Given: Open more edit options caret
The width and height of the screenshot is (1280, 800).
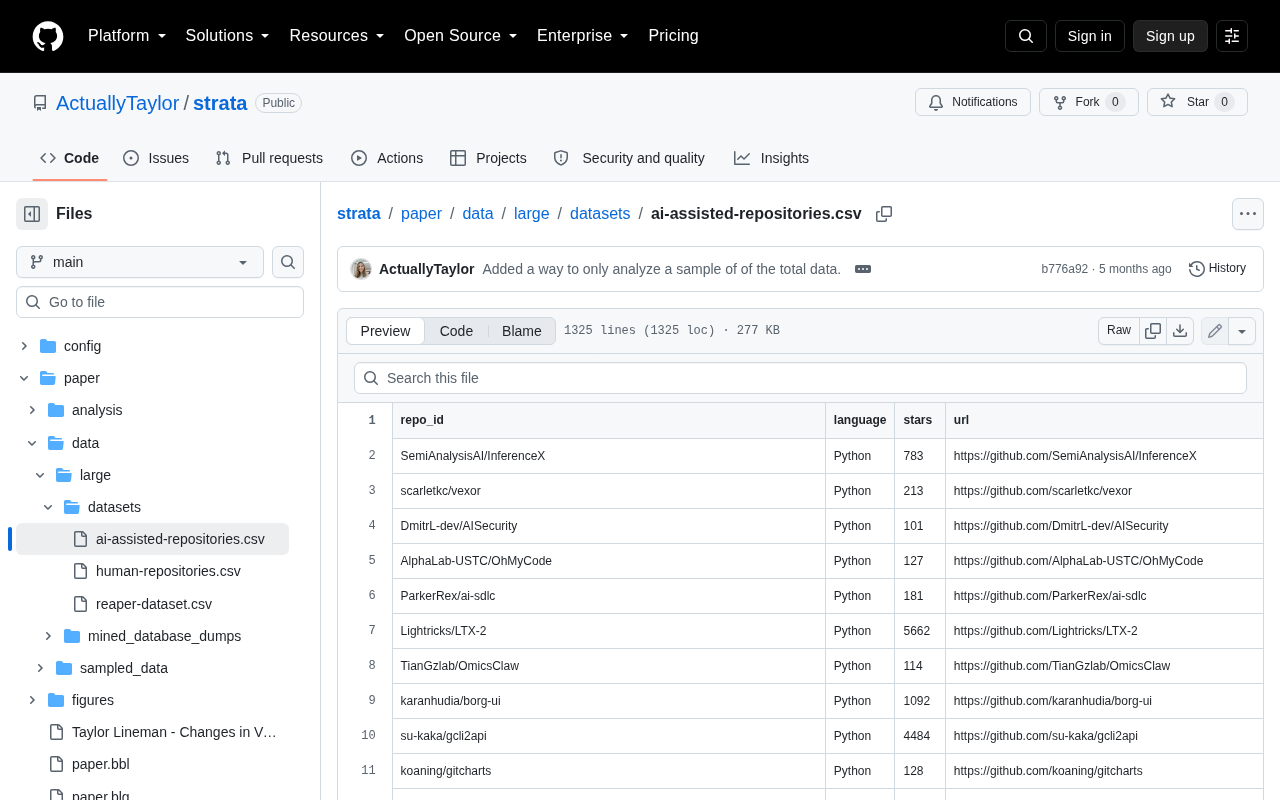Looking at the screenshot, I should pyautogui.click(x=1242, y=331).
